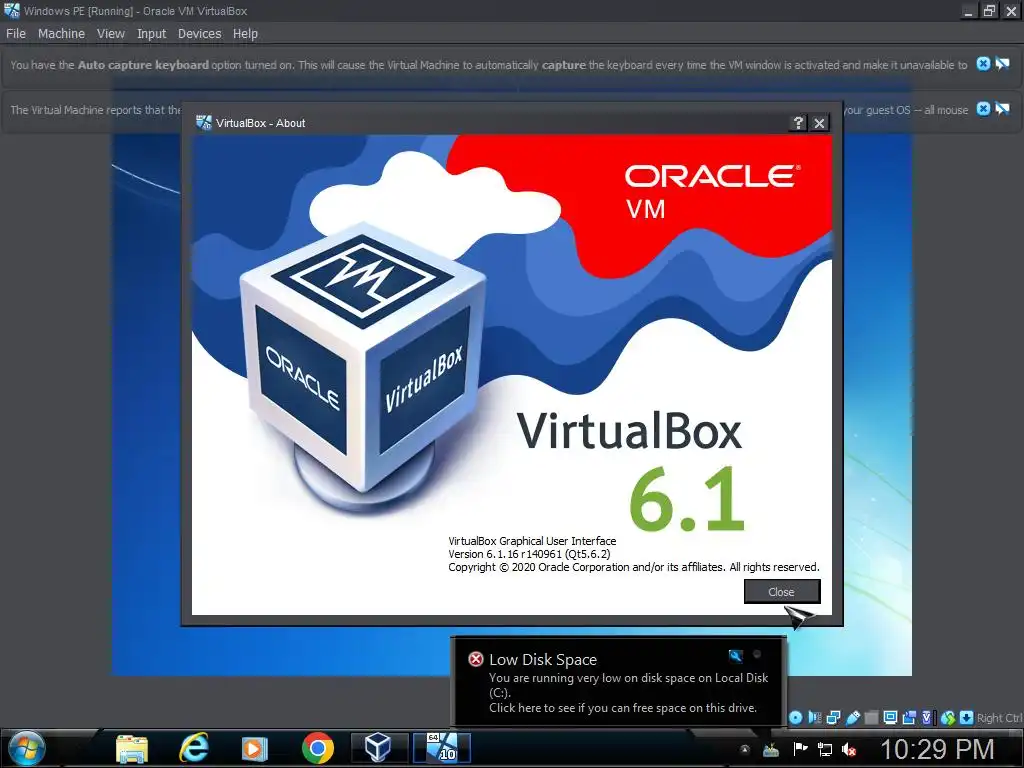Click the shared folders status bar icon
1024x768 pixels.
tap(871, 718)
